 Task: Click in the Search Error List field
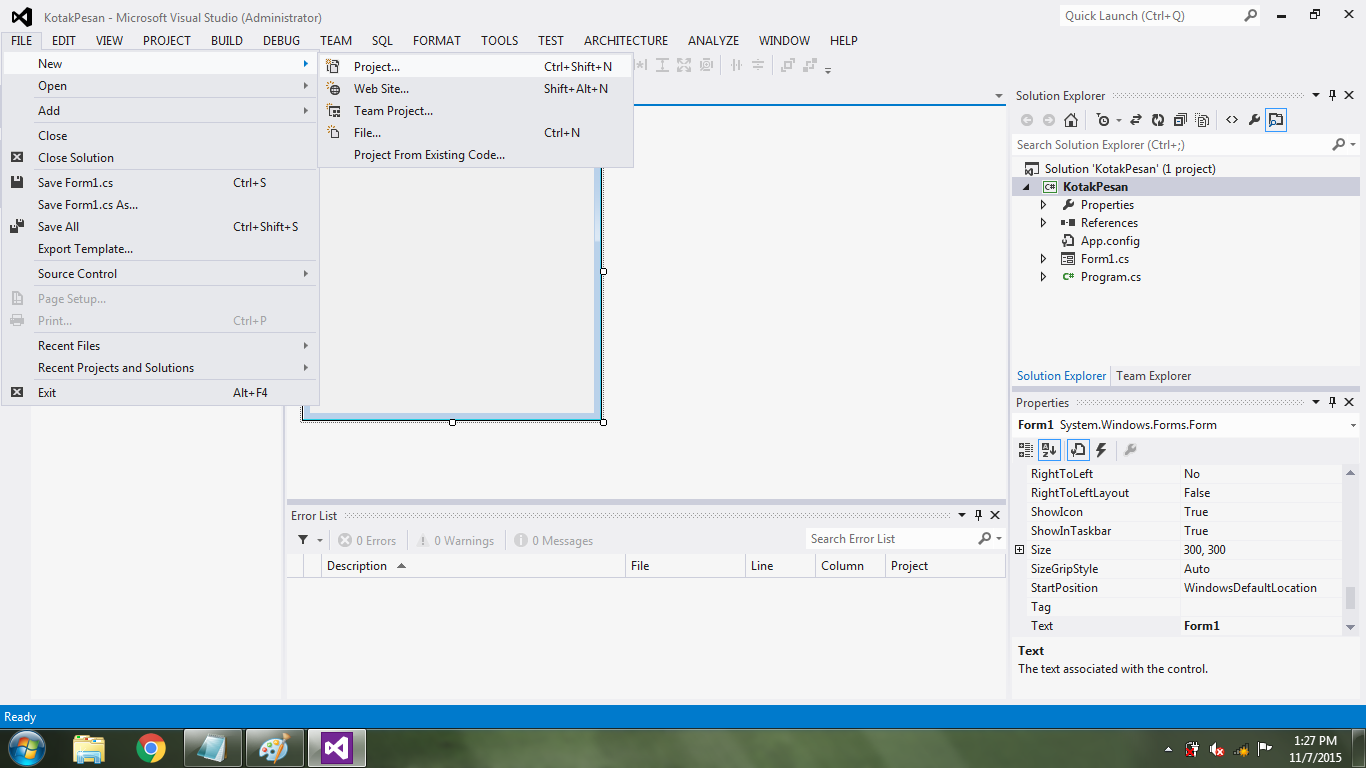coord(890,539)
